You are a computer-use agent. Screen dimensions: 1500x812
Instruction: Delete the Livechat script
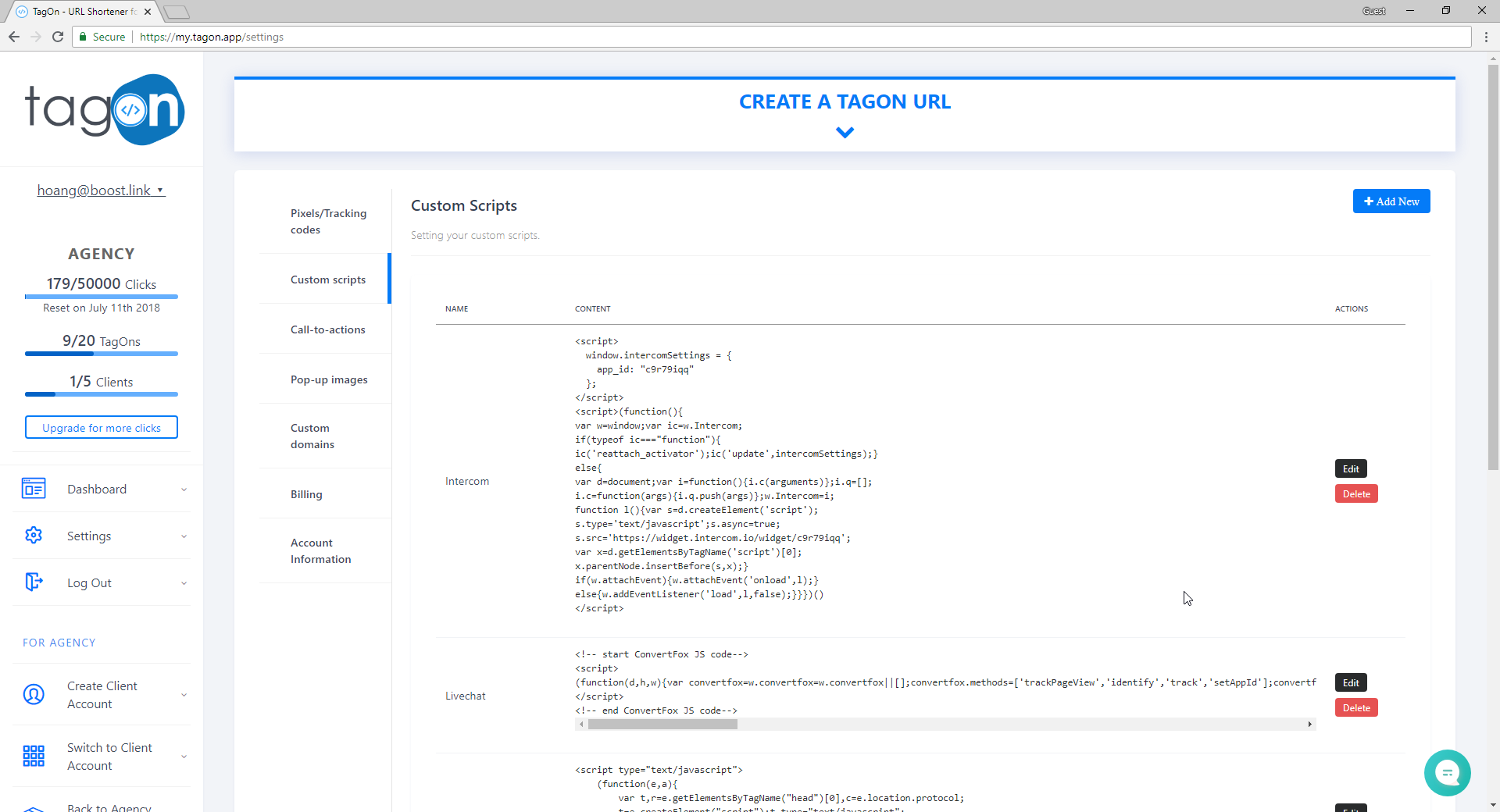tap(1356, 707)
